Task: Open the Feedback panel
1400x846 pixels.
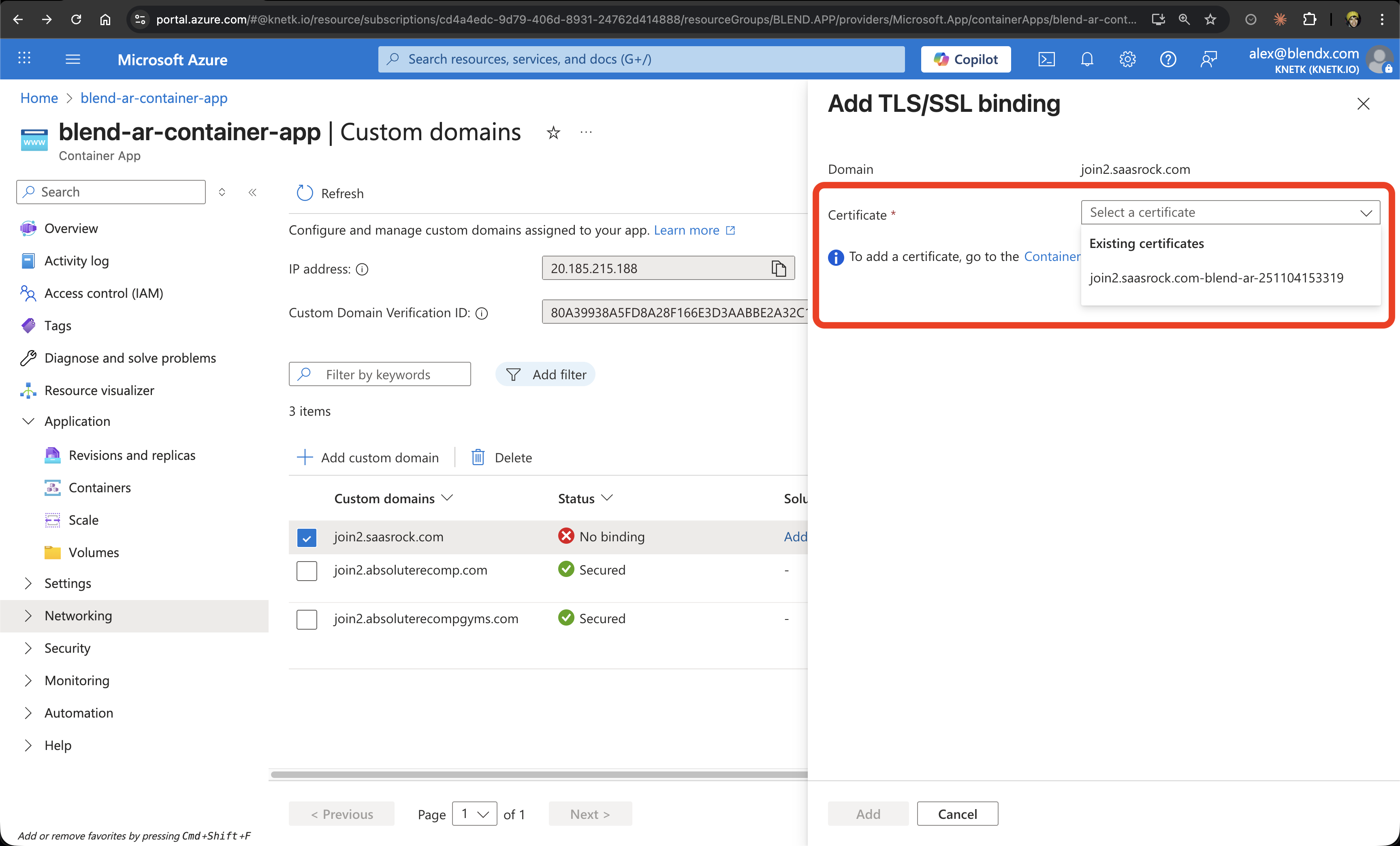Action: click(1209, 58)
